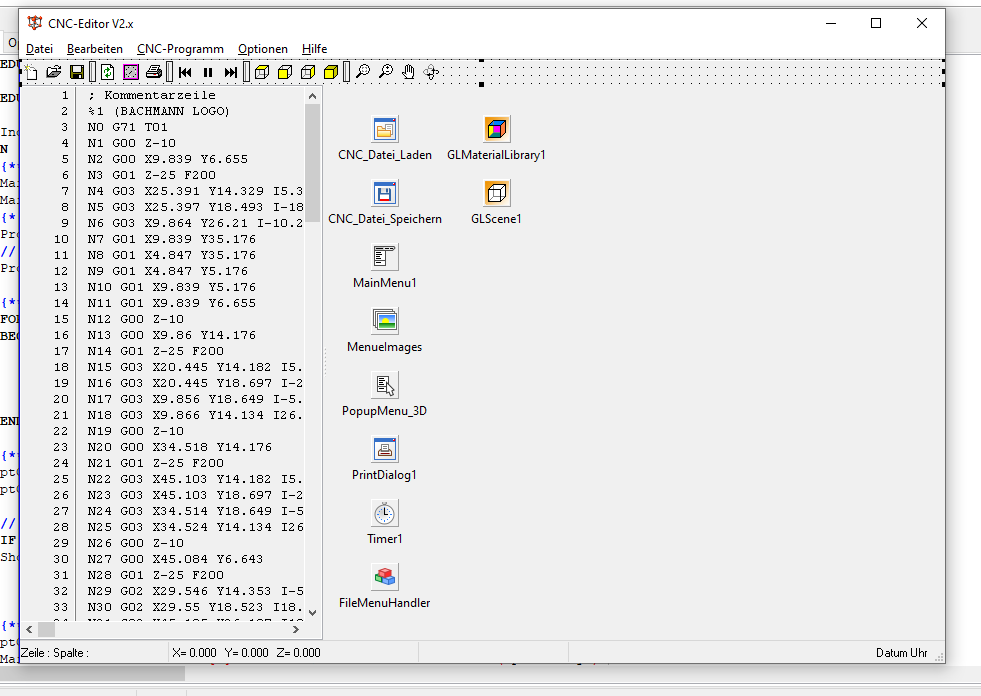The height and width of the screenshot is (696, 981).
Task: Select the GLMaterialLibrary1 component
Action: coord(497,129)
